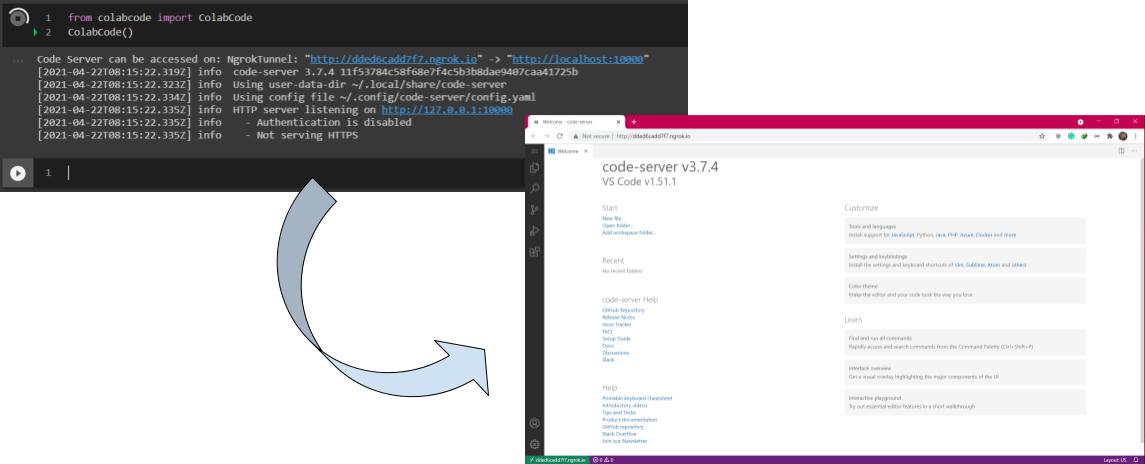Open a new browser tab
Screen dimensions: 1145x464
point(634,122)
